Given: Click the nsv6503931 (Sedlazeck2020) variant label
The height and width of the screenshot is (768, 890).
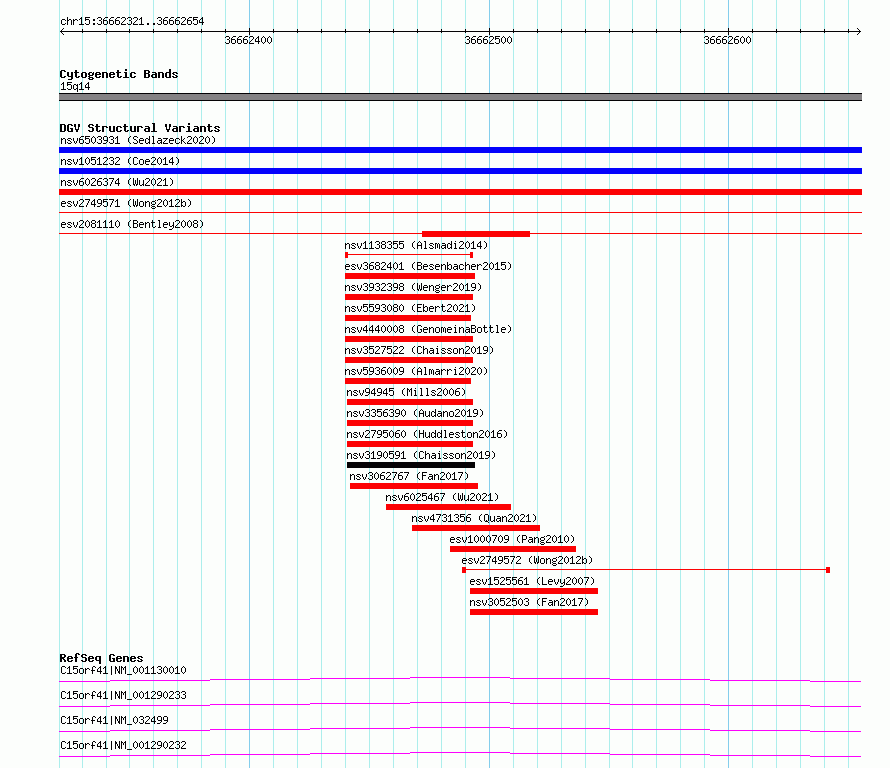Looking at the screenshot, I should coord(138,140).
